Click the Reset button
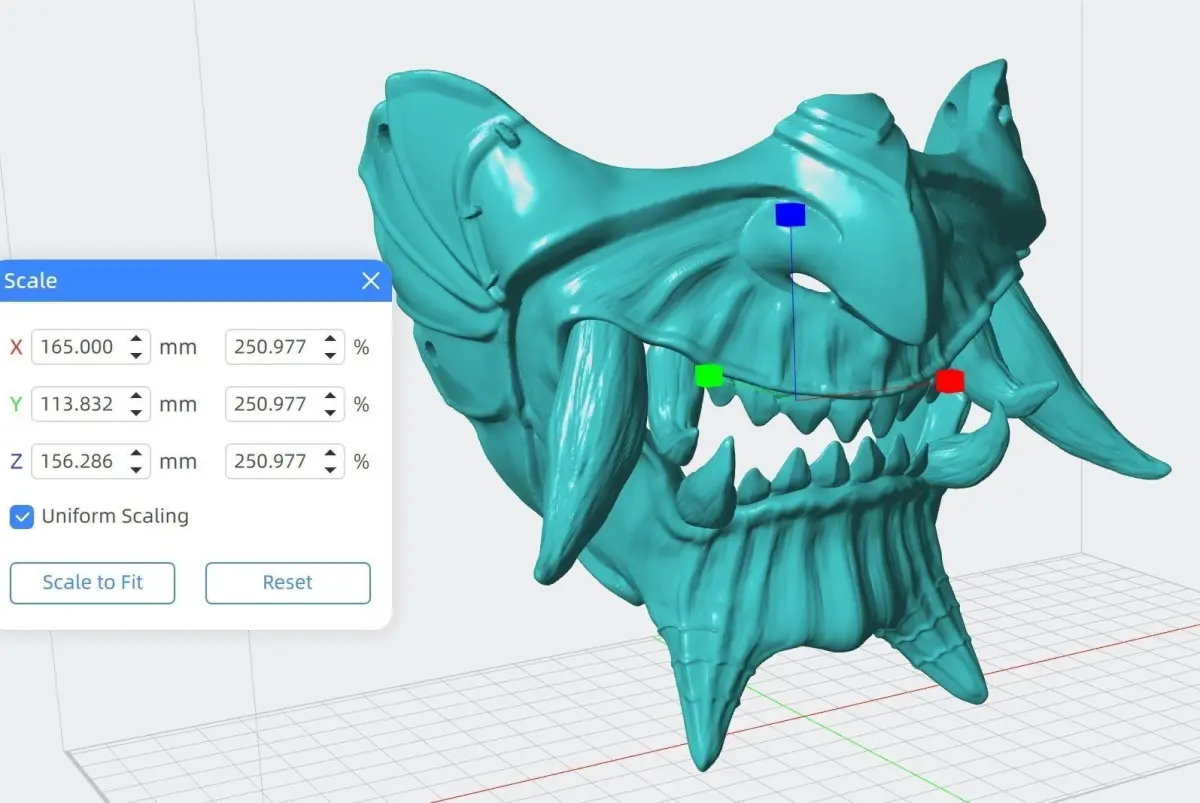The image size is (1200, 803). point(288,583)
